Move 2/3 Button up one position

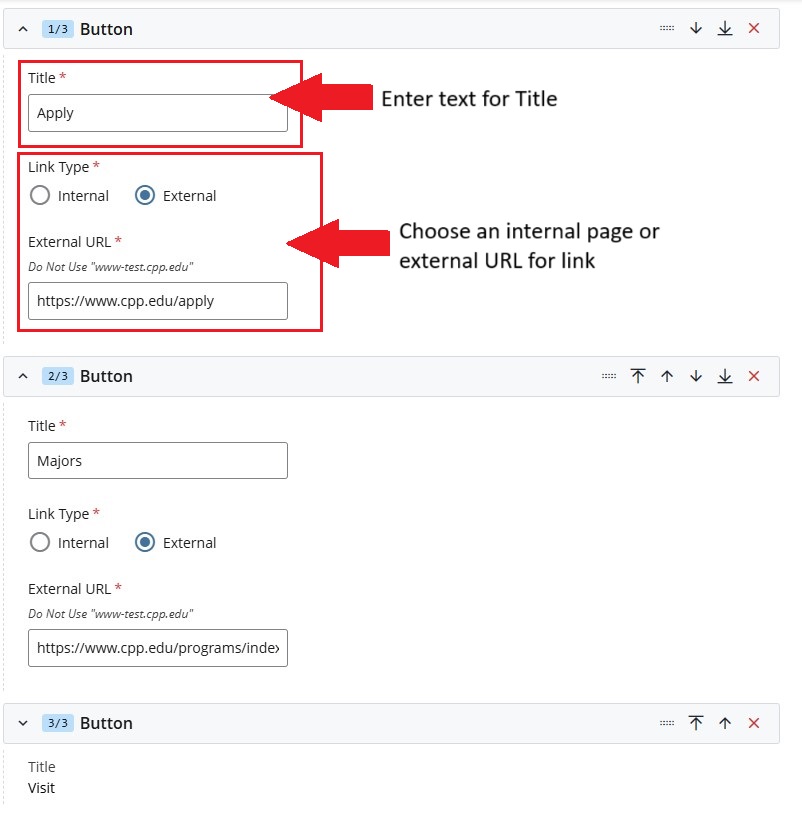[x=667, y=376]
